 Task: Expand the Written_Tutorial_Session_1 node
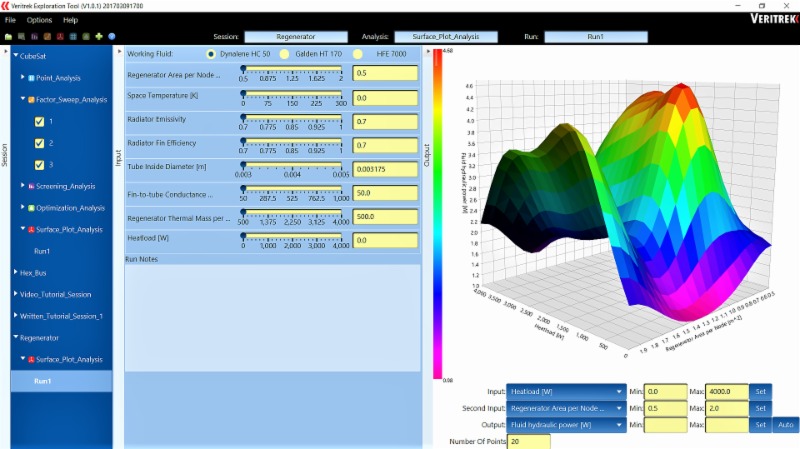click(x=16, y=316)
